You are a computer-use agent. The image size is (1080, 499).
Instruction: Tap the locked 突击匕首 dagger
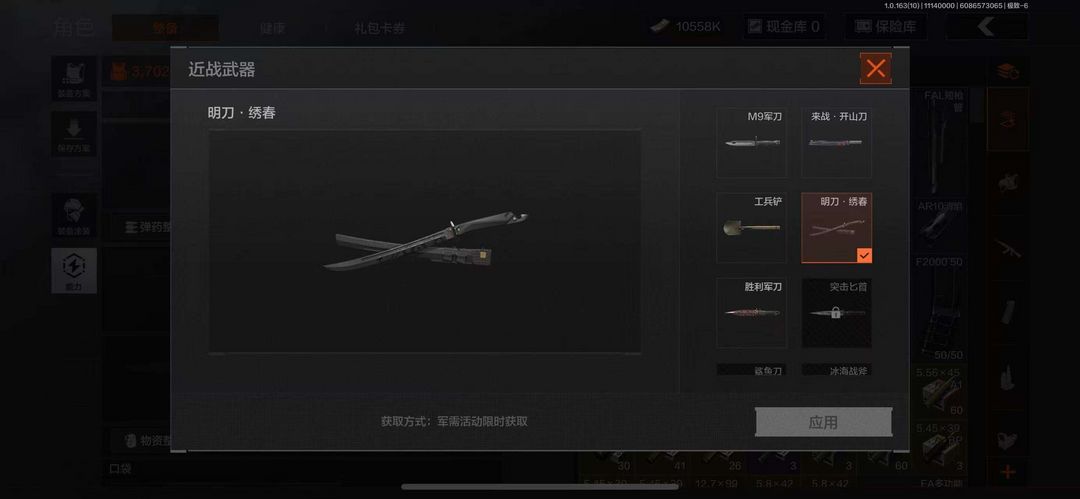836,313
